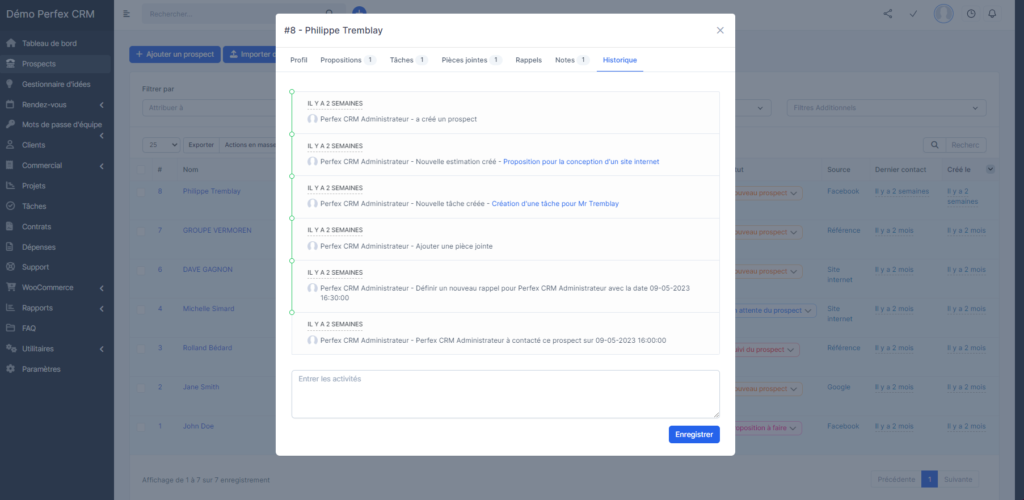Open Tableau de bord via its home icon
The image size is (1024, 500).
coord(10,43)
